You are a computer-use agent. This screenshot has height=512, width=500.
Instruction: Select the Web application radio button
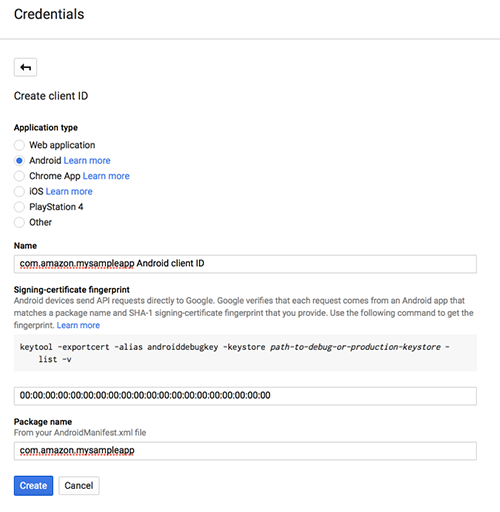click(19, 145)
